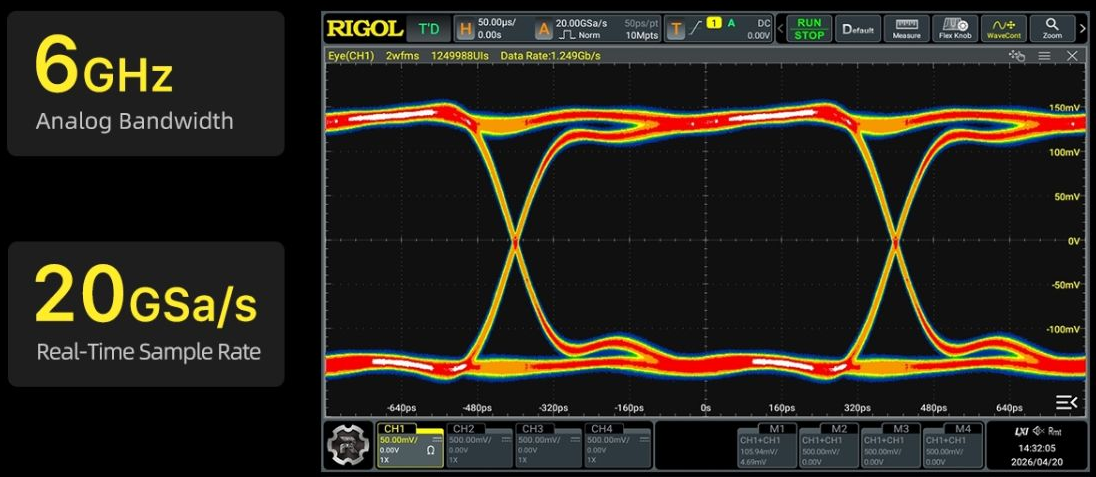Open the horizontal timebase H settings
This screenshot has height=477, width=1096.
465,29
